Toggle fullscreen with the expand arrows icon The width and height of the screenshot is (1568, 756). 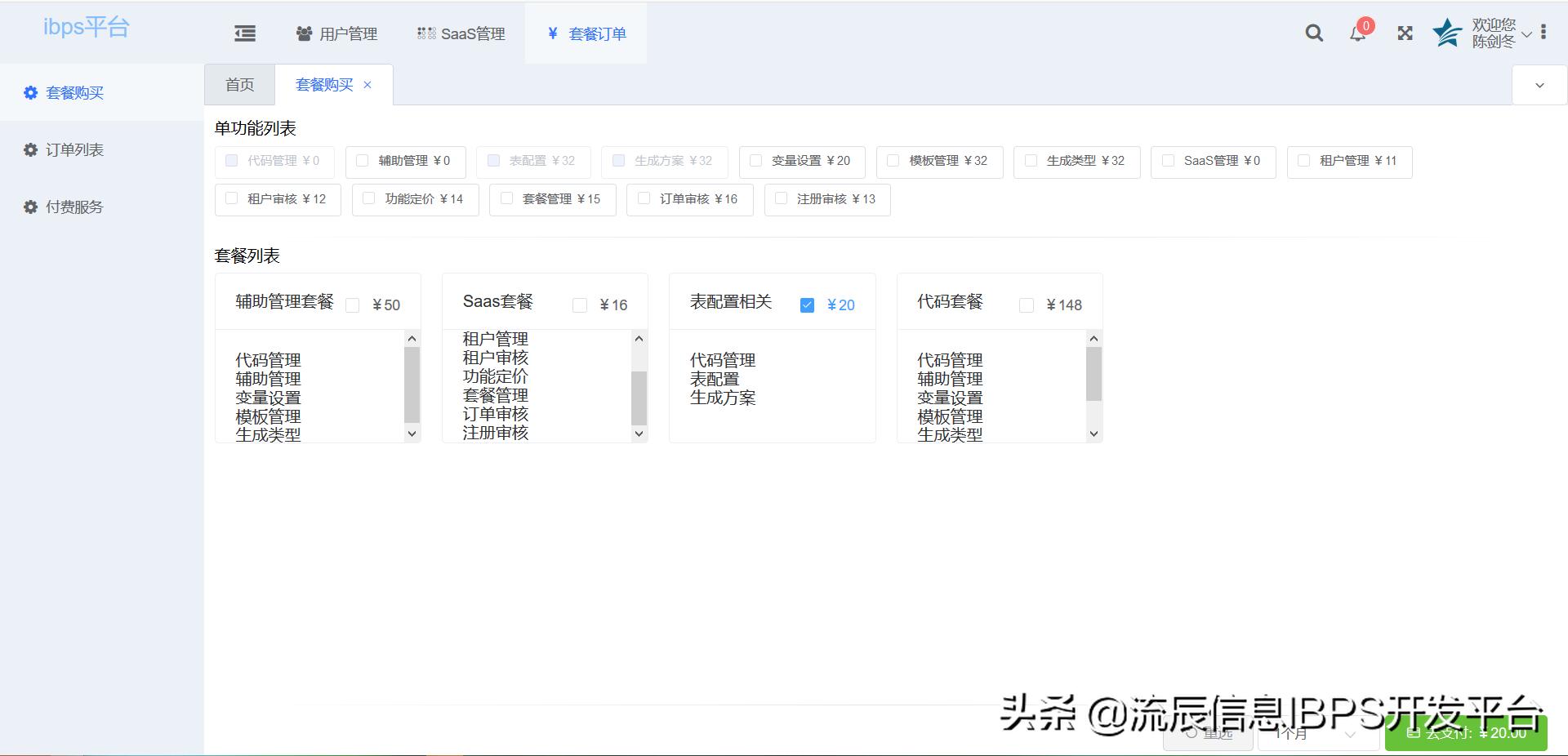1405,33
